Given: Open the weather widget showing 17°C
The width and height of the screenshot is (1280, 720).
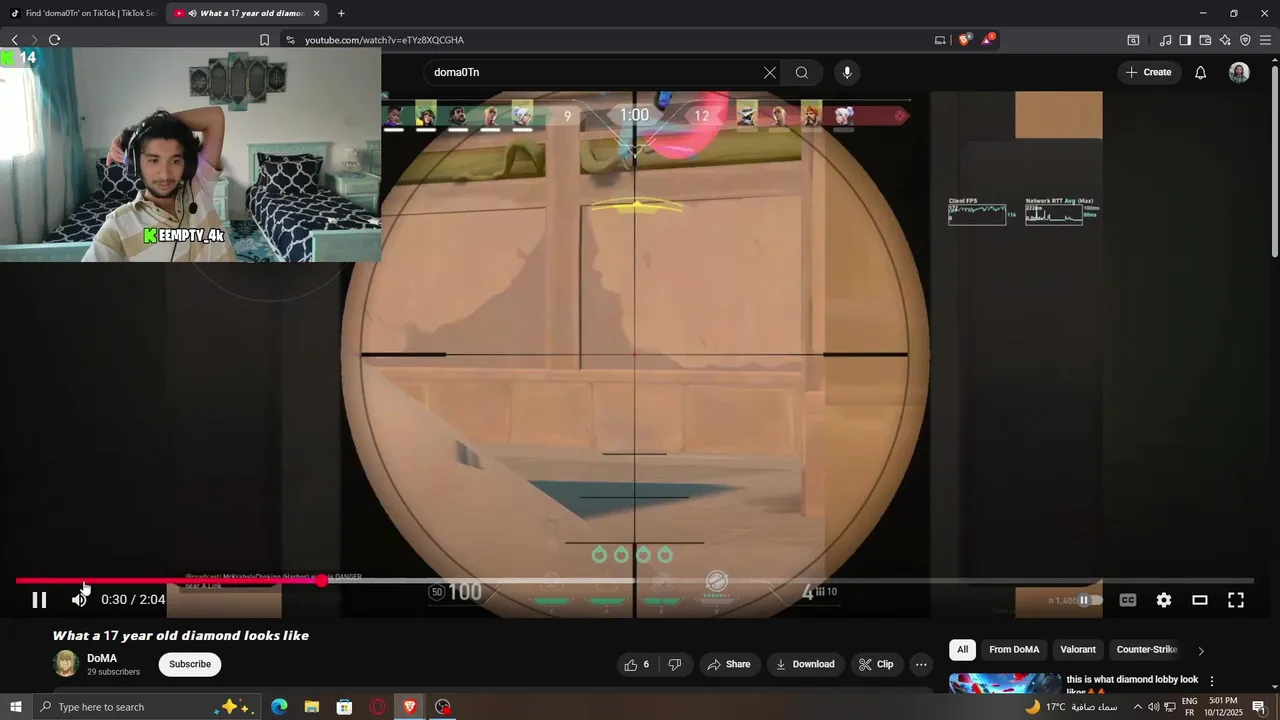Looking at the screenshot, I should pos(1071,707).
